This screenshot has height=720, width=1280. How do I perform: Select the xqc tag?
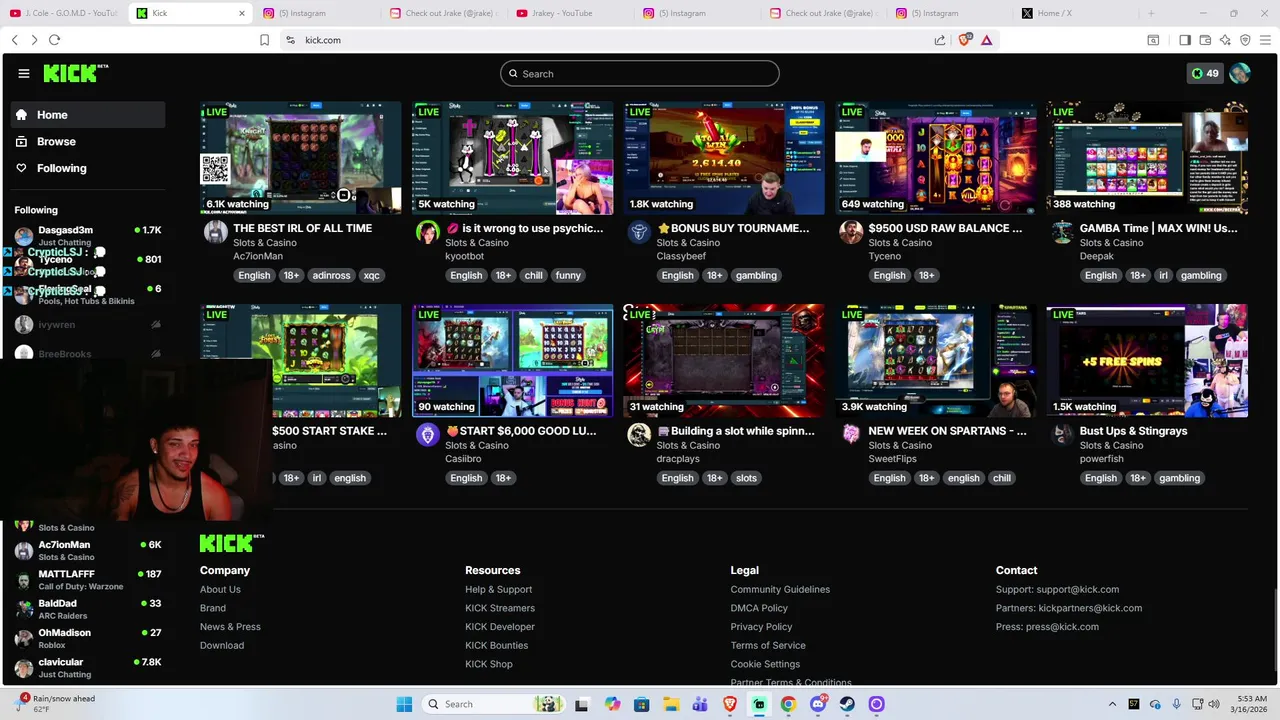click(x=371, y=275)
